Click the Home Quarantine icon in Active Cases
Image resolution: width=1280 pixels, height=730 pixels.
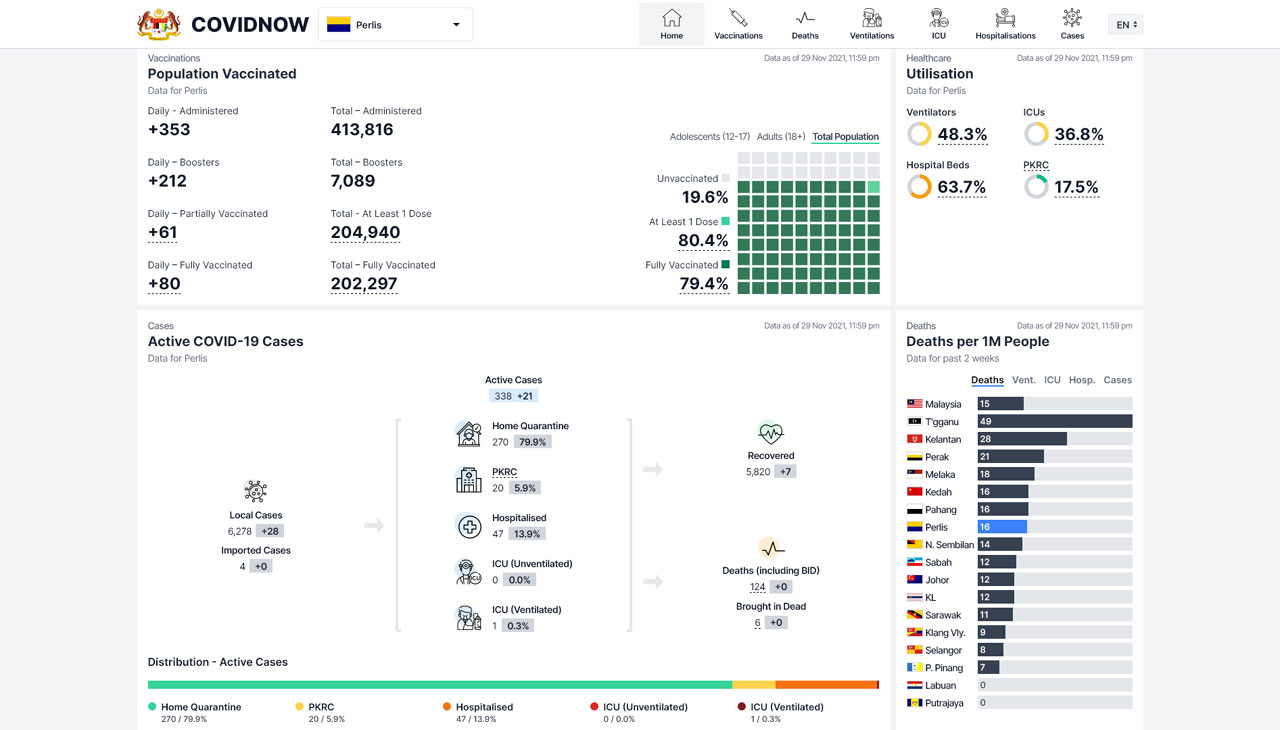468,434
